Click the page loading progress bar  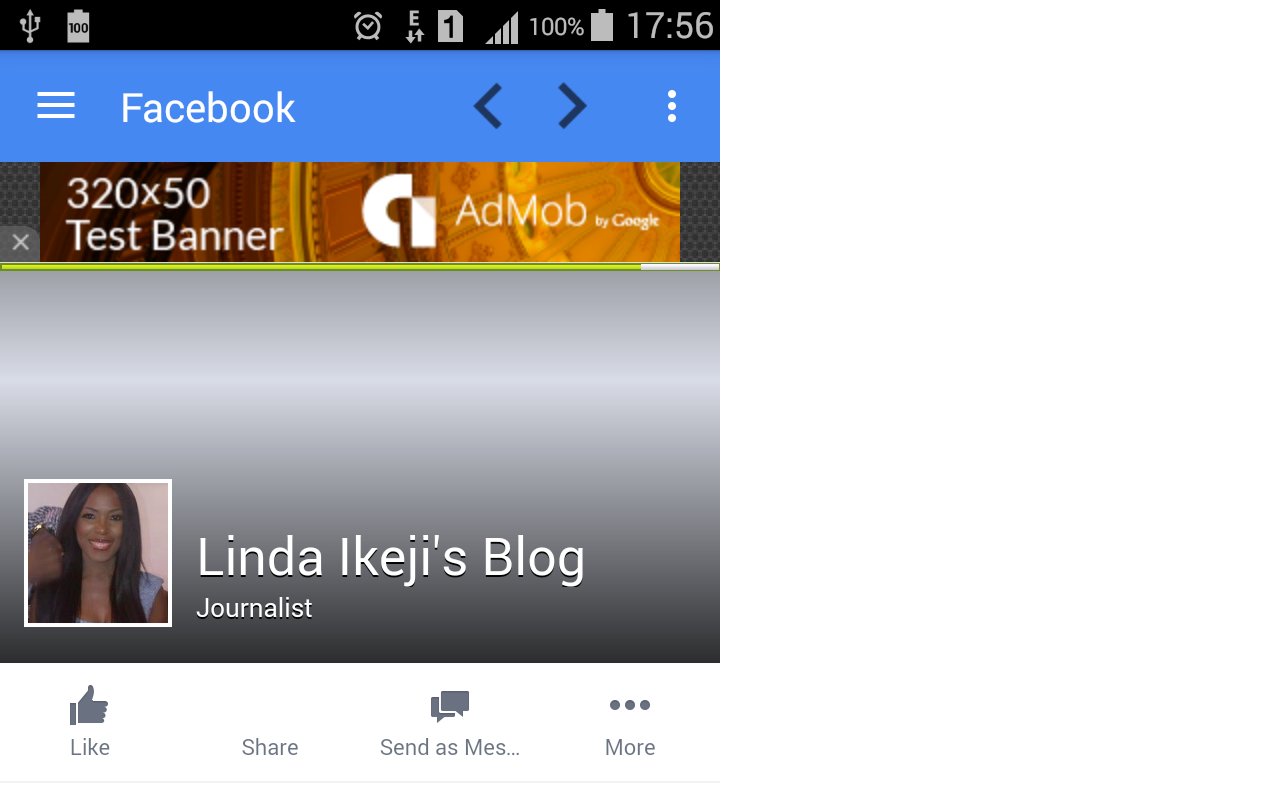360,267
